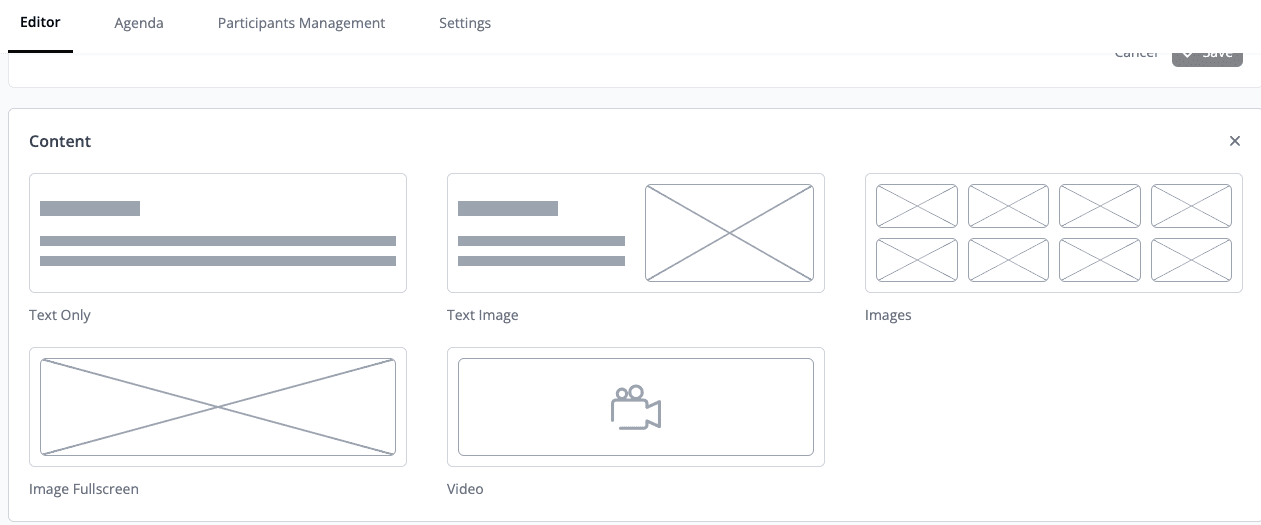1261x525 pixels.
Task: Click the top-left placeholder in the Images grid
Action: (917, 206)
